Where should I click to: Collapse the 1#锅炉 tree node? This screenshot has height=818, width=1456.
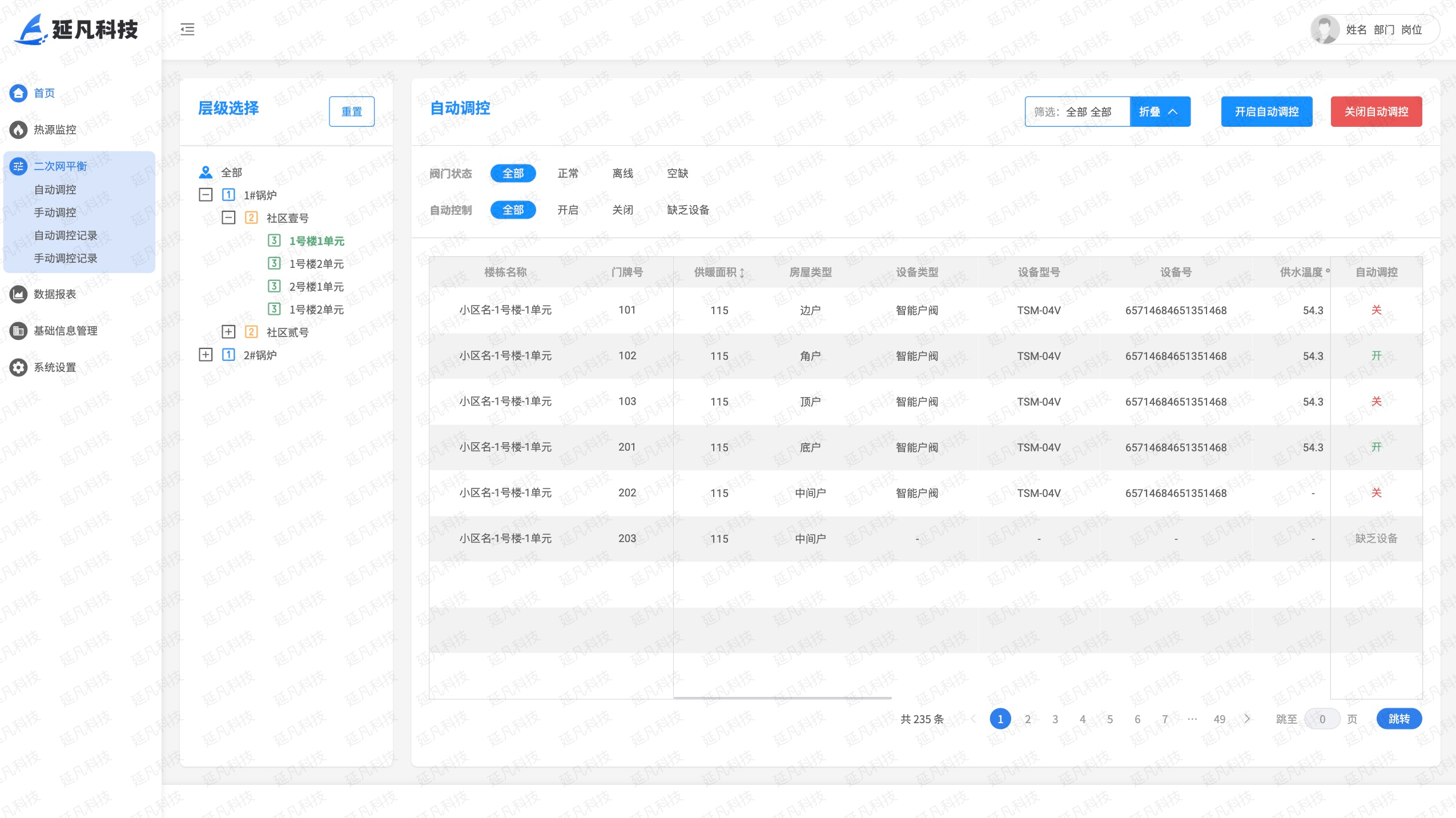206,195
